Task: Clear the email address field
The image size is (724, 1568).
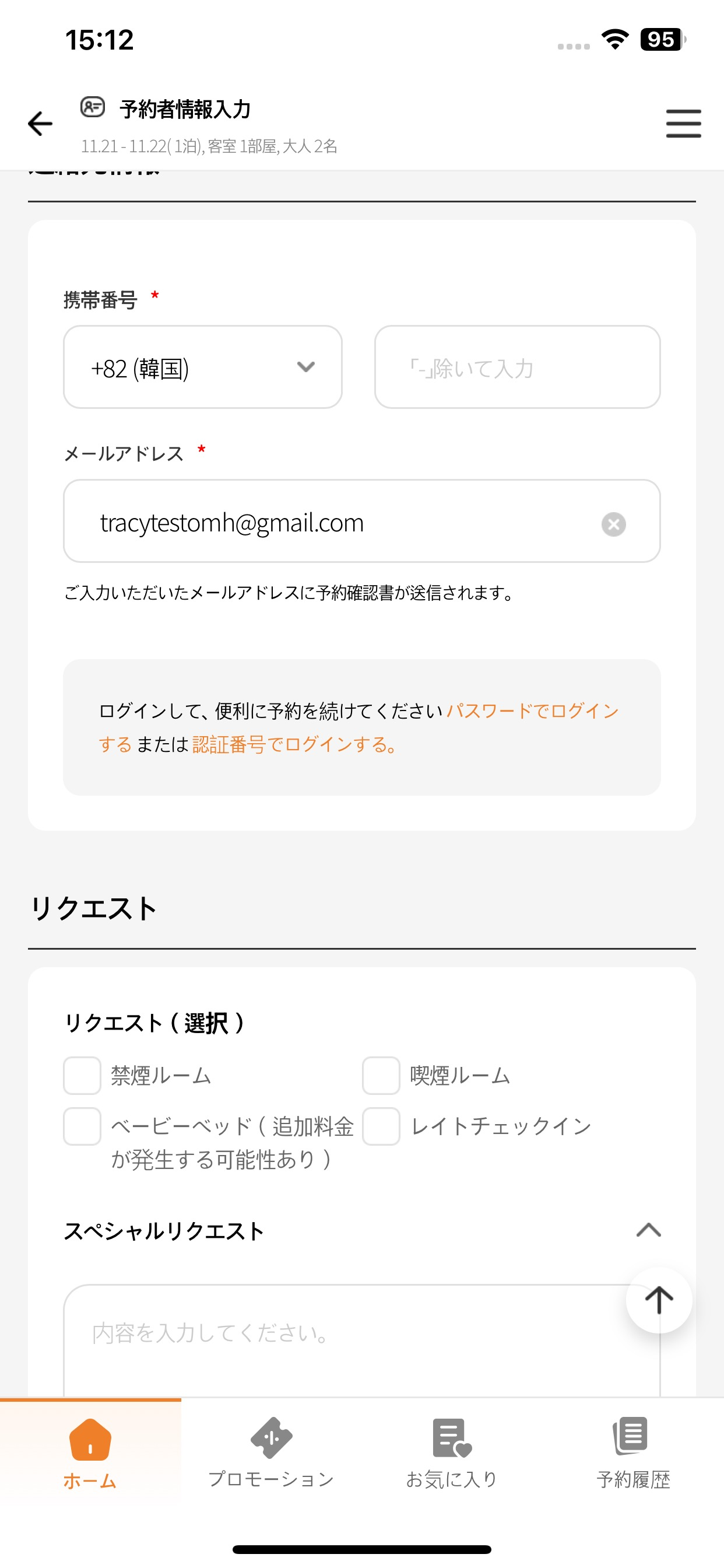Action: [613, 524]
